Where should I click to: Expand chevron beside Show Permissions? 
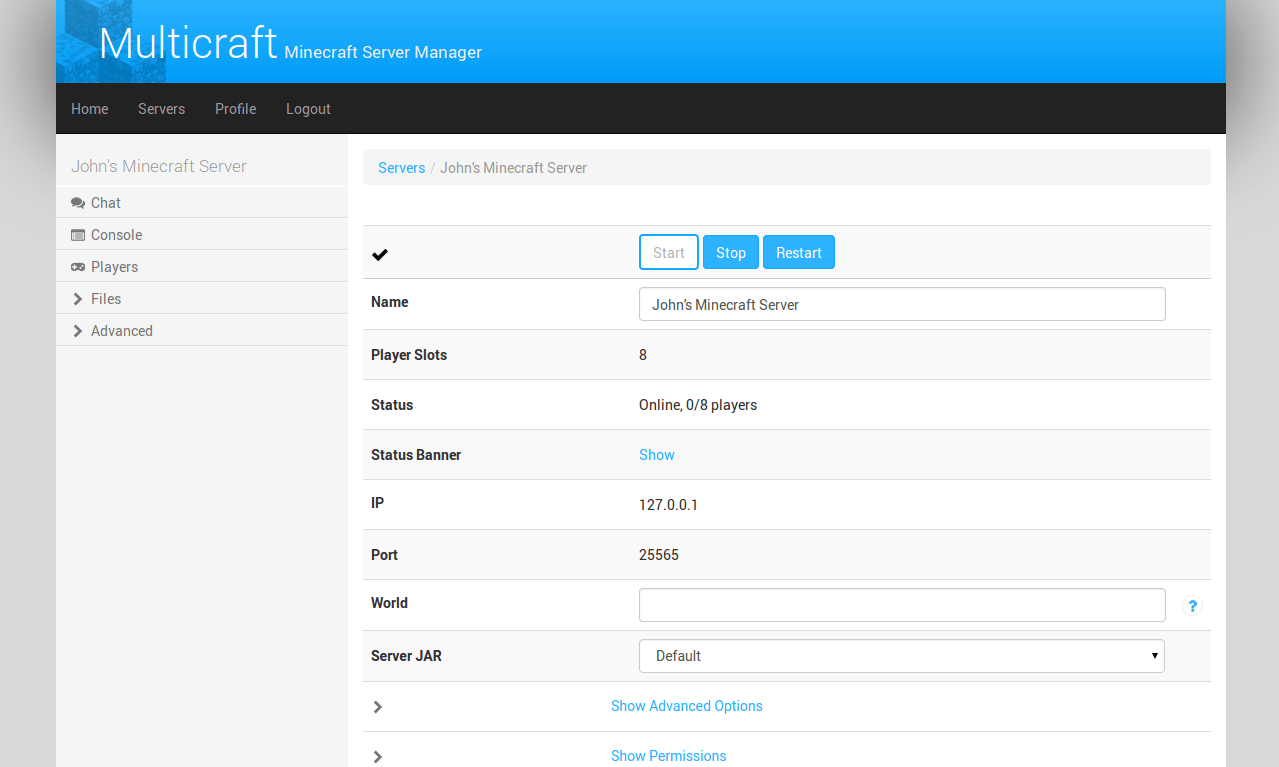coord(378,757)
